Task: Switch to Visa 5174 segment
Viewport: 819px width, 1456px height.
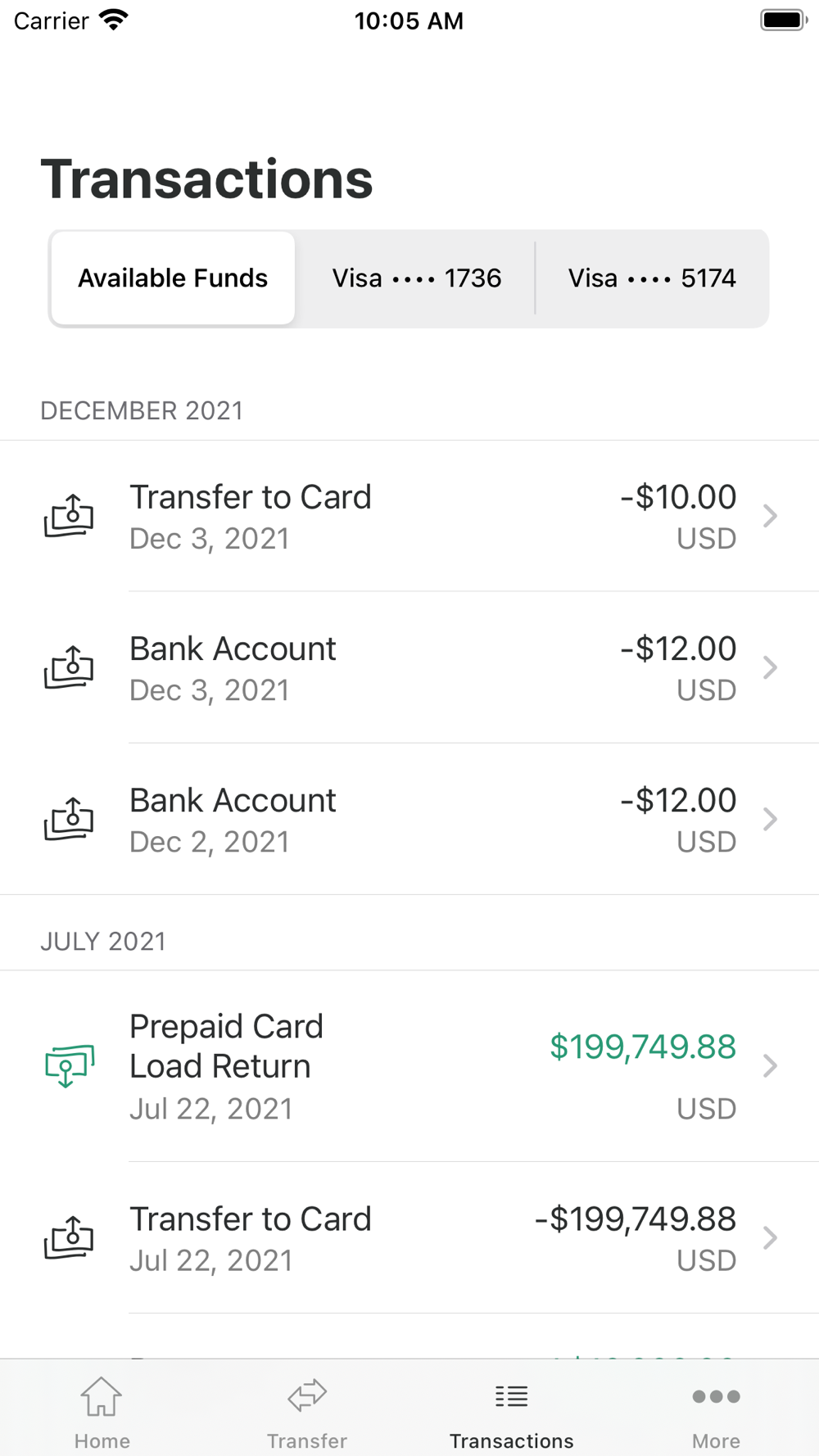Action: 652,278
